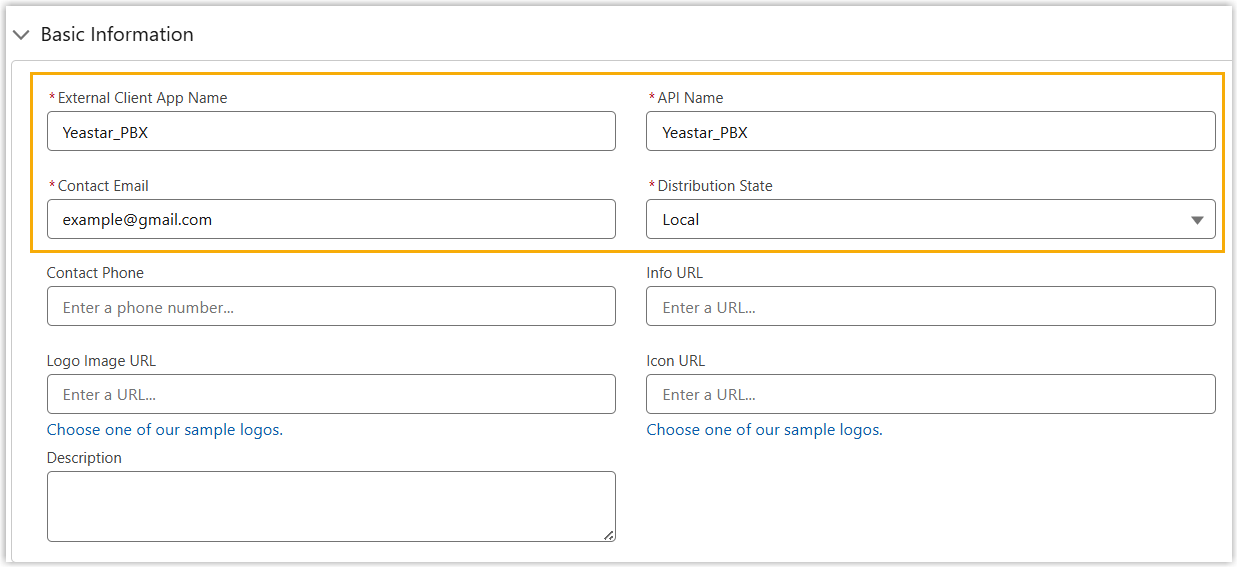Collapse the Basic Information section chevron
This screenshot has width=1238, height=568.
[x=21, y=35]
